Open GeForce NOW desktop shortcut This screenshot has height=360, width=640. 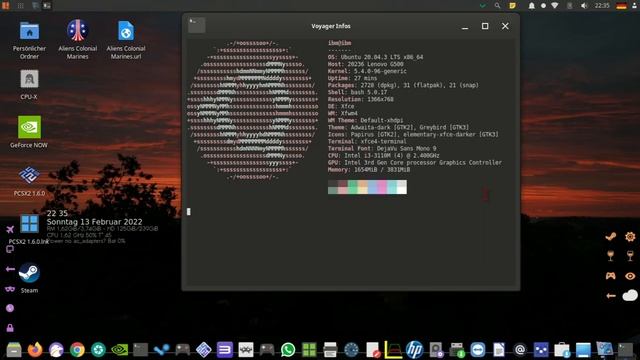29,131
